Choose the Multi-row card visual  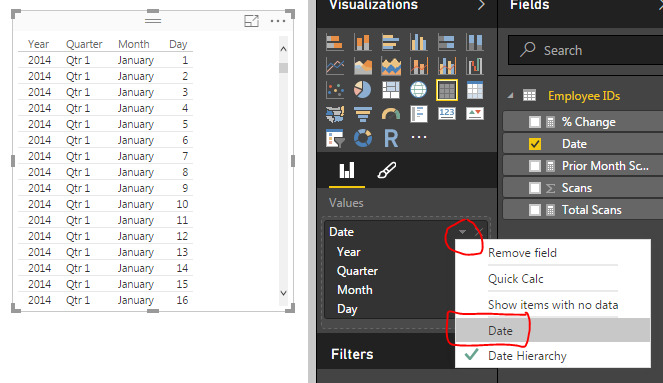coord(419,114)
